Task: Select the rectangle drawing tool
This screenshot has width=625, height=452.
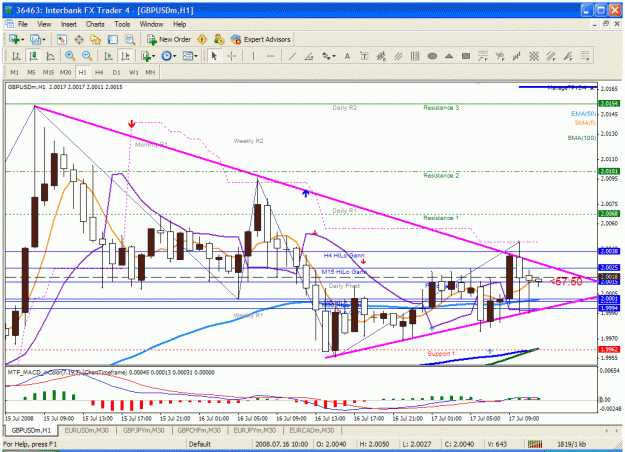Action: tap(466, 56)
